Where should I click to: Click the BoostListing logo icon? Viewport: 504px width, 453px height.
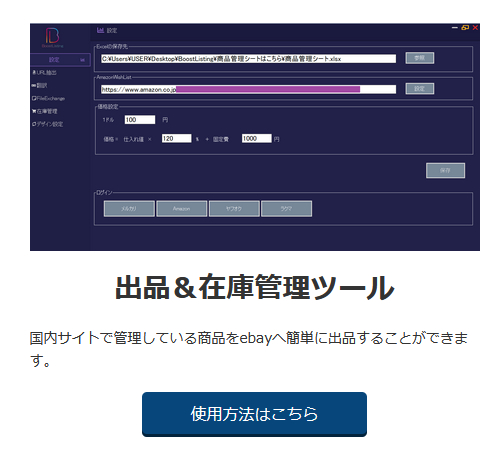click(x=52, y=37)
